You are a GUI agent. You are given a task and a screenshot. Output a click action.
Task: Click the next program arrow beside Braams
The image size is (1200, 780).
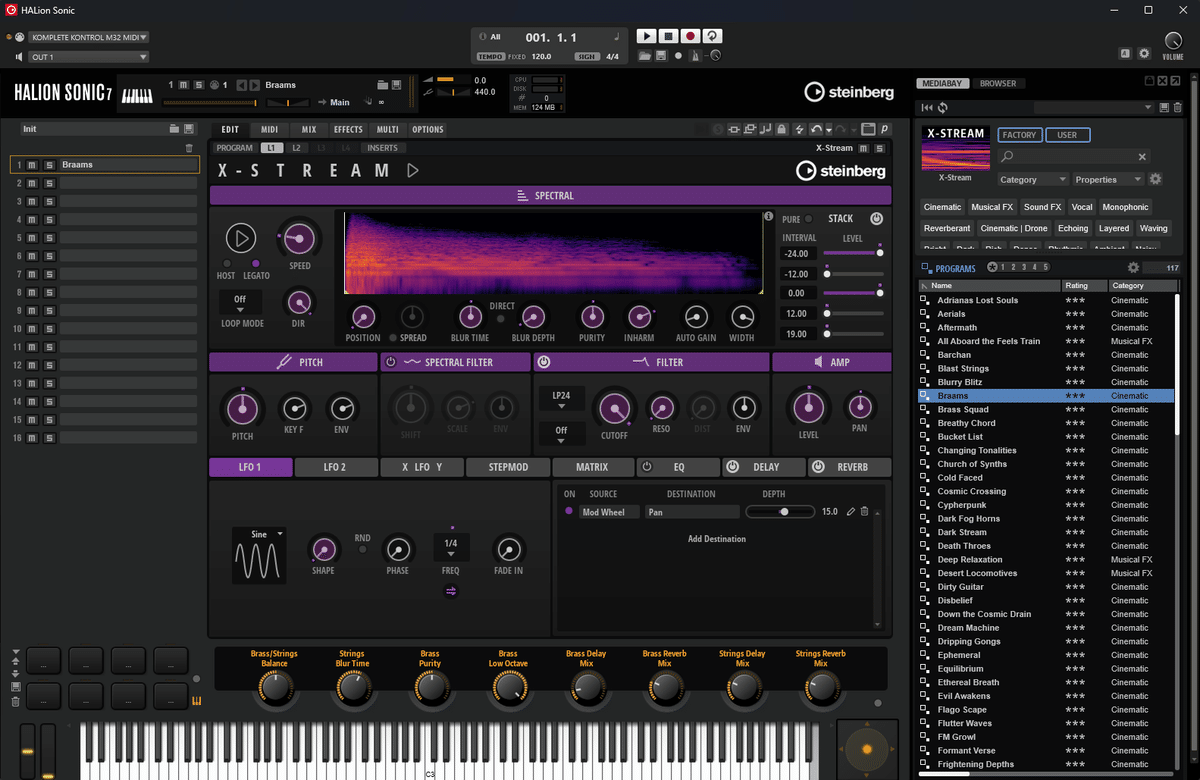[x=255, y=85]
